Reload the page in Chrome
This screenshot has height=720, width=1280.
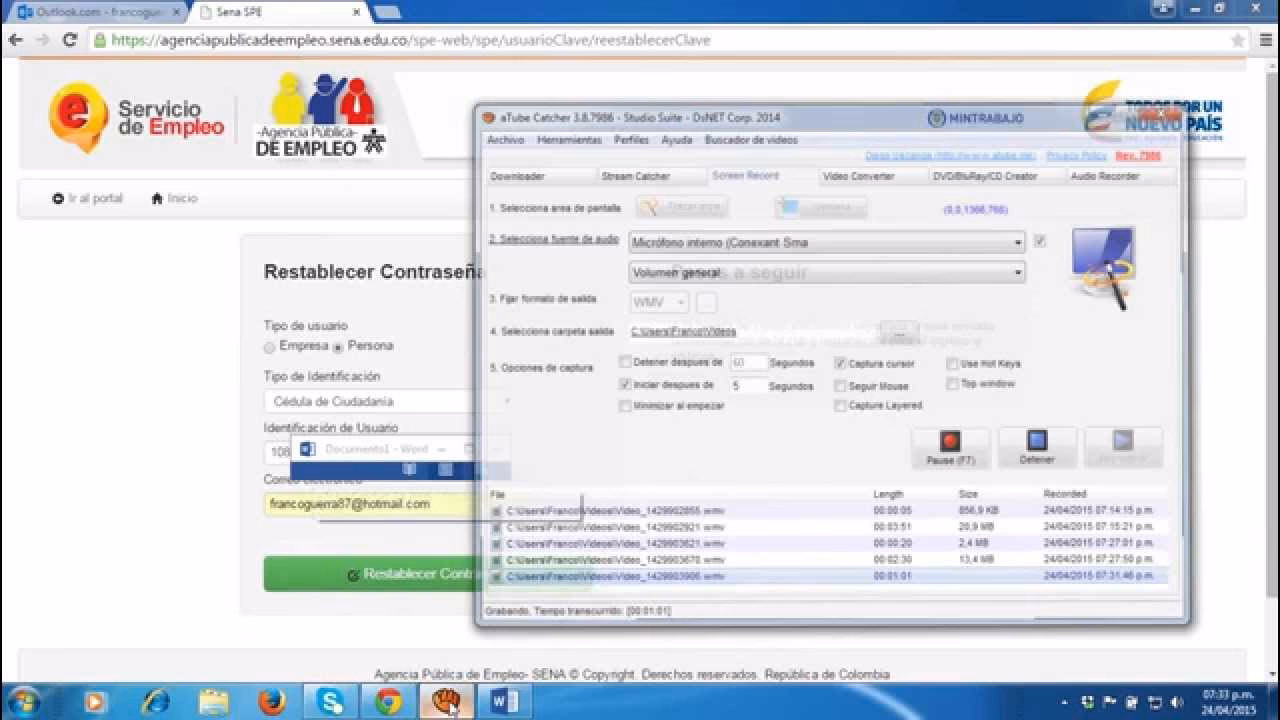(69, 40)
